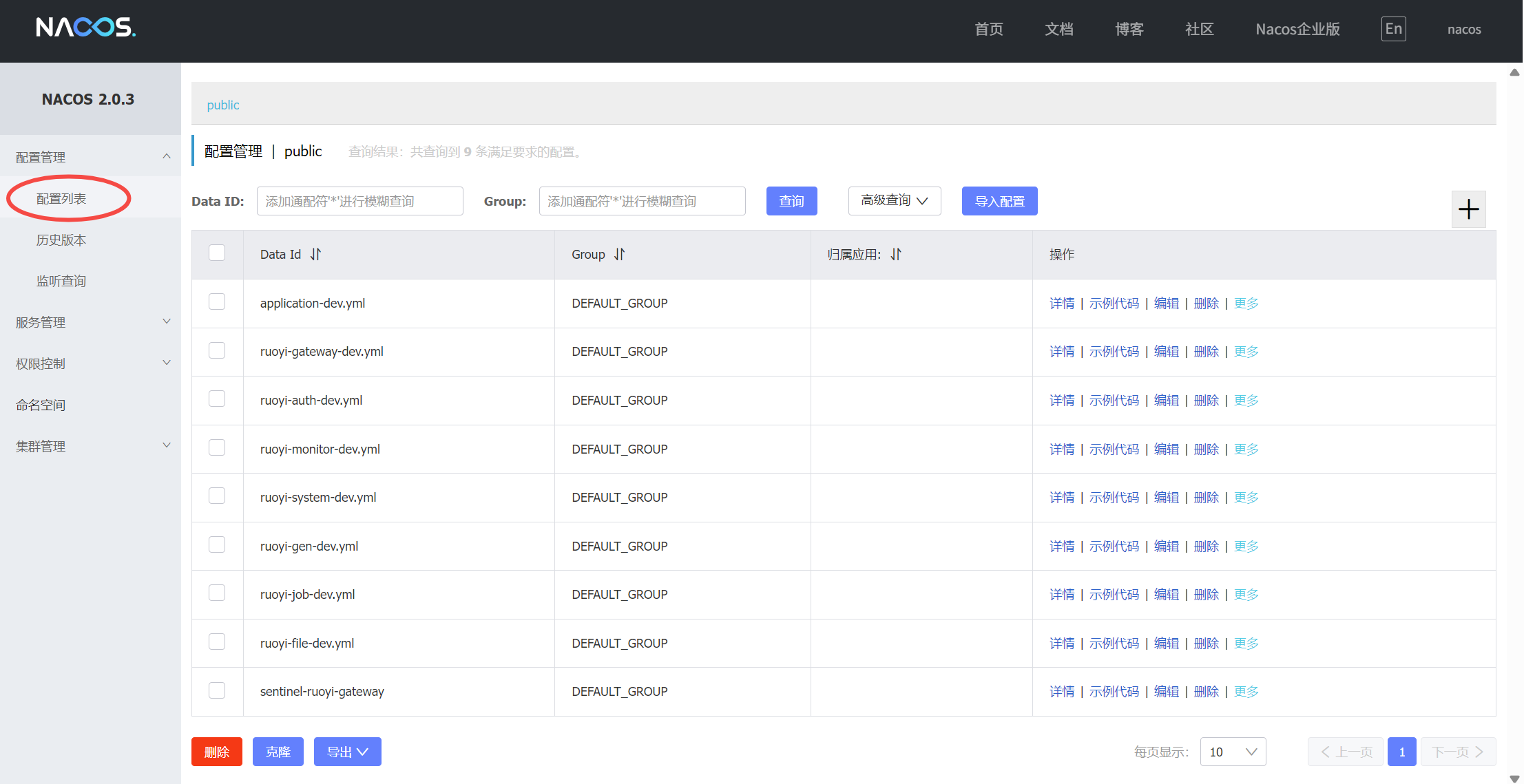The height and width of the screenshot is (784, 1524).
Task: Open the 高级查询 advanced query dropdown
Action: click(x=895, y=201)
